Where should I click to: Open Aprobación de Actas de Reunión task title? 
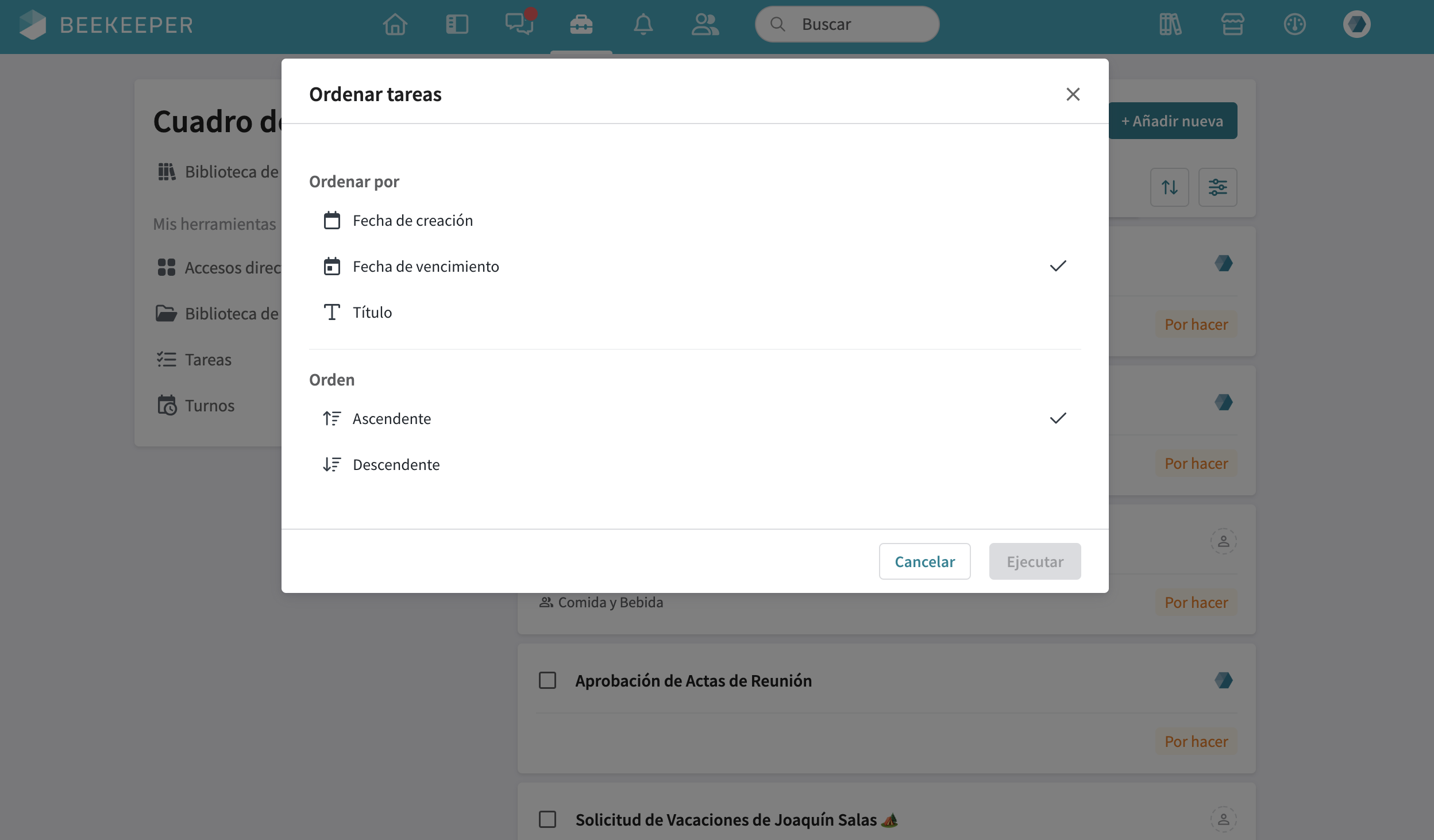pyautogui.click(x=693, y=681)
